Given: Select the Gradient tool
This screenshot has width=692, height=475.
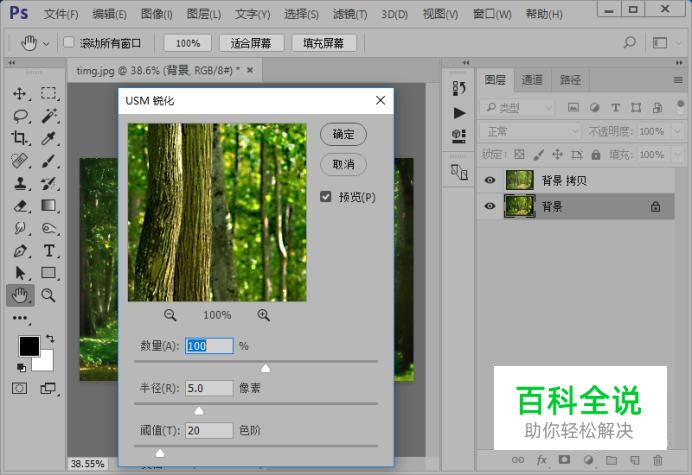Looking at the screenshot, I should [49, 206].
